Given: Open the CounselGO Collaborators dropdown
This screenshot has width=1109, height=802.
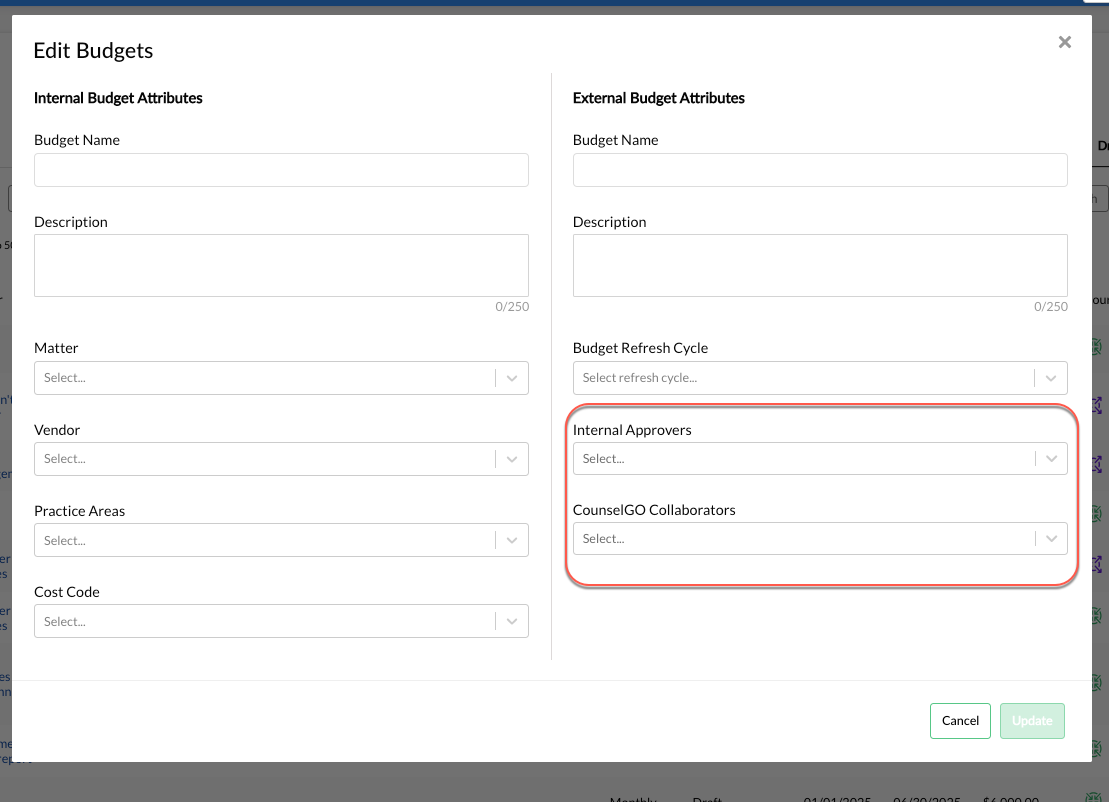Looking at the screenshot, I should click(820, 539).
